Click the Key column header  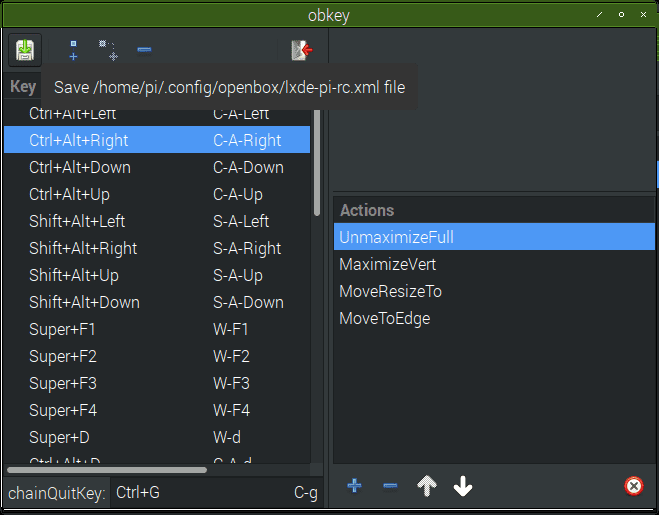click(23, 87)
